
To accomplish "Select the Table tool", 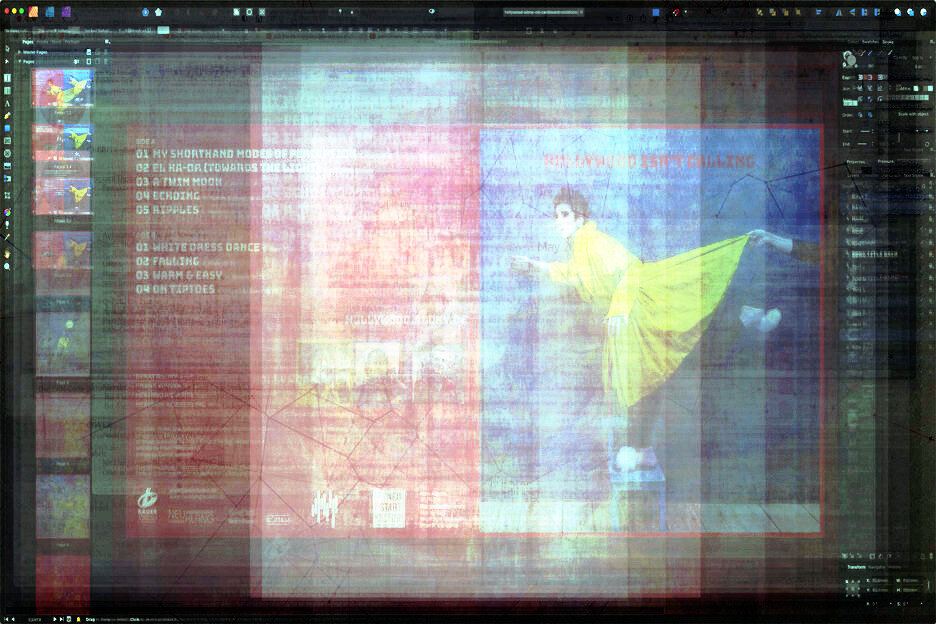I will (x=7, y=91).
